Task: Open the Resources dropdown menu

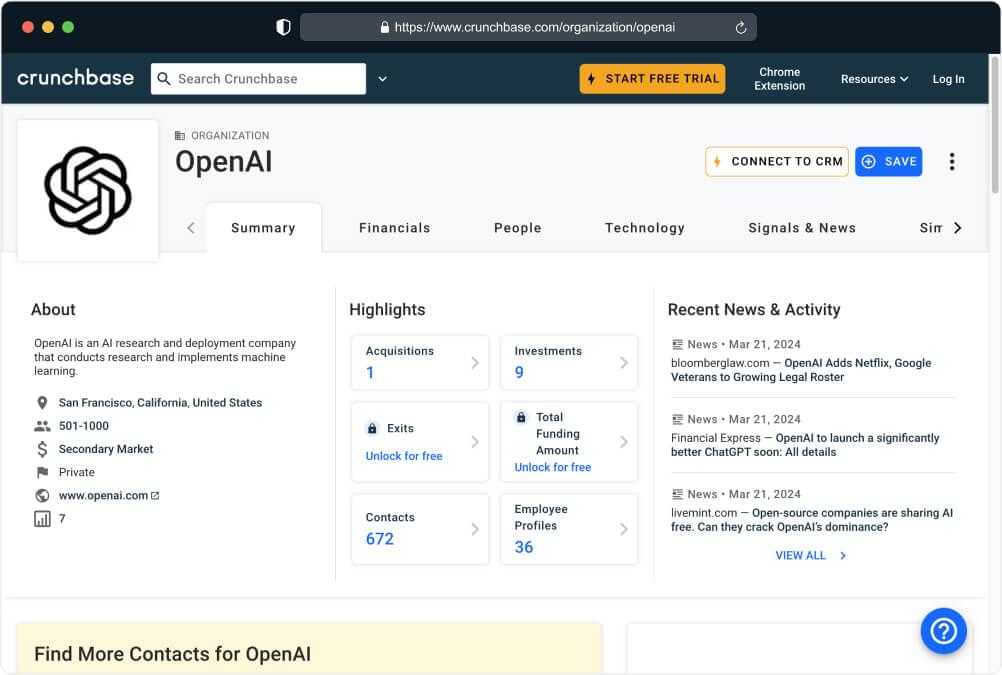Action: [x=873, y=79]
